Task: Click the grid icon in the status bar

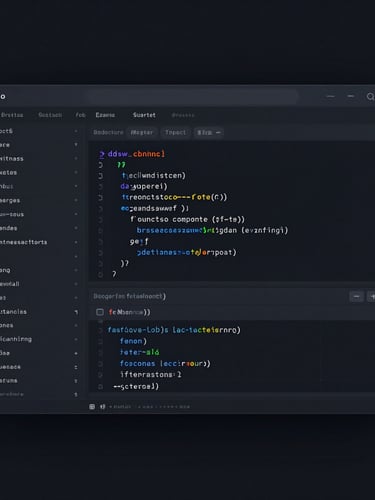Action: 92,407
